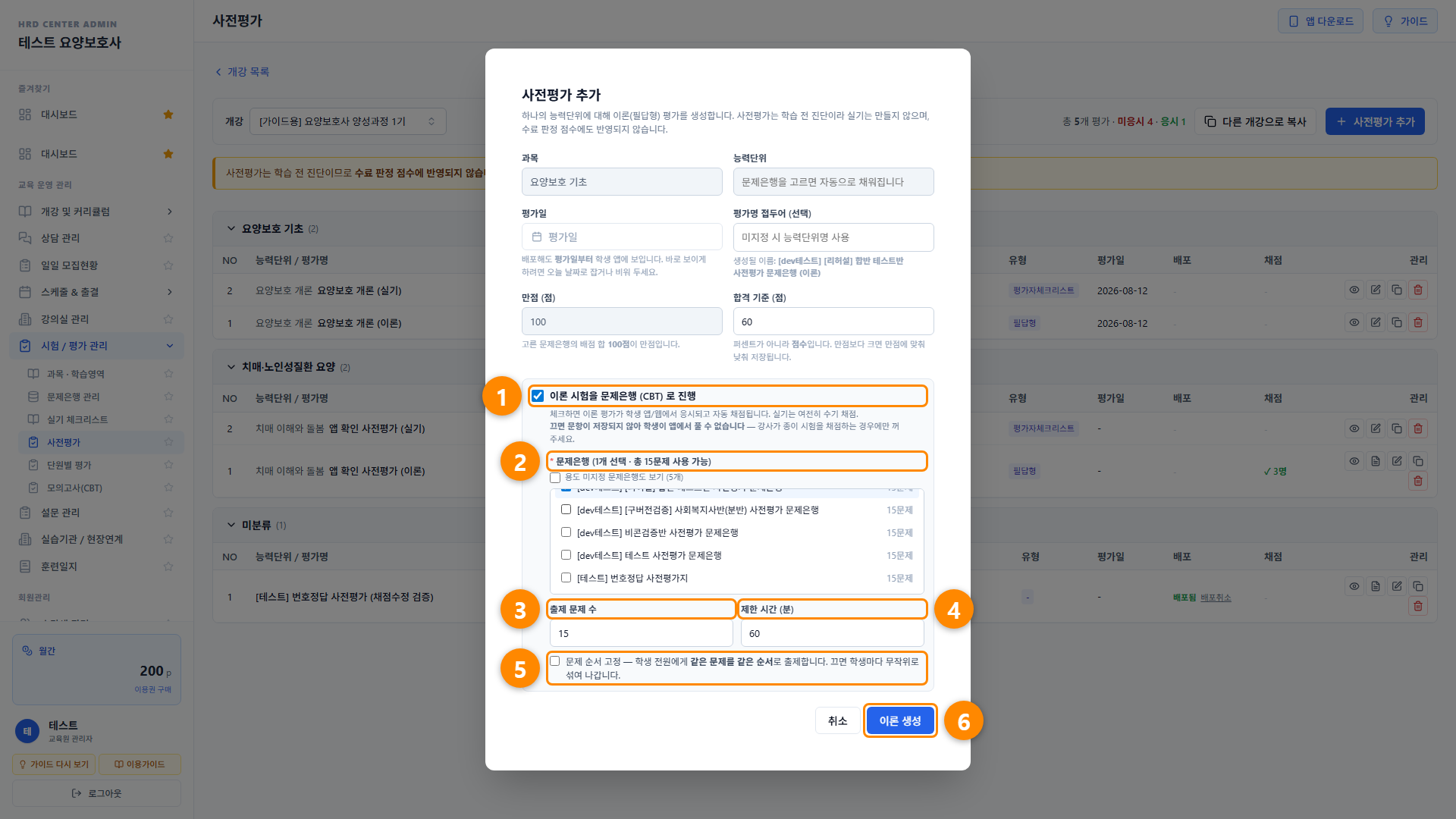Image resolution: width=1456 pixels, height=819 pixels.
Task: Click edit pencil icon for 요양보호 개론 (실기) row
Action: point(1375,290)
